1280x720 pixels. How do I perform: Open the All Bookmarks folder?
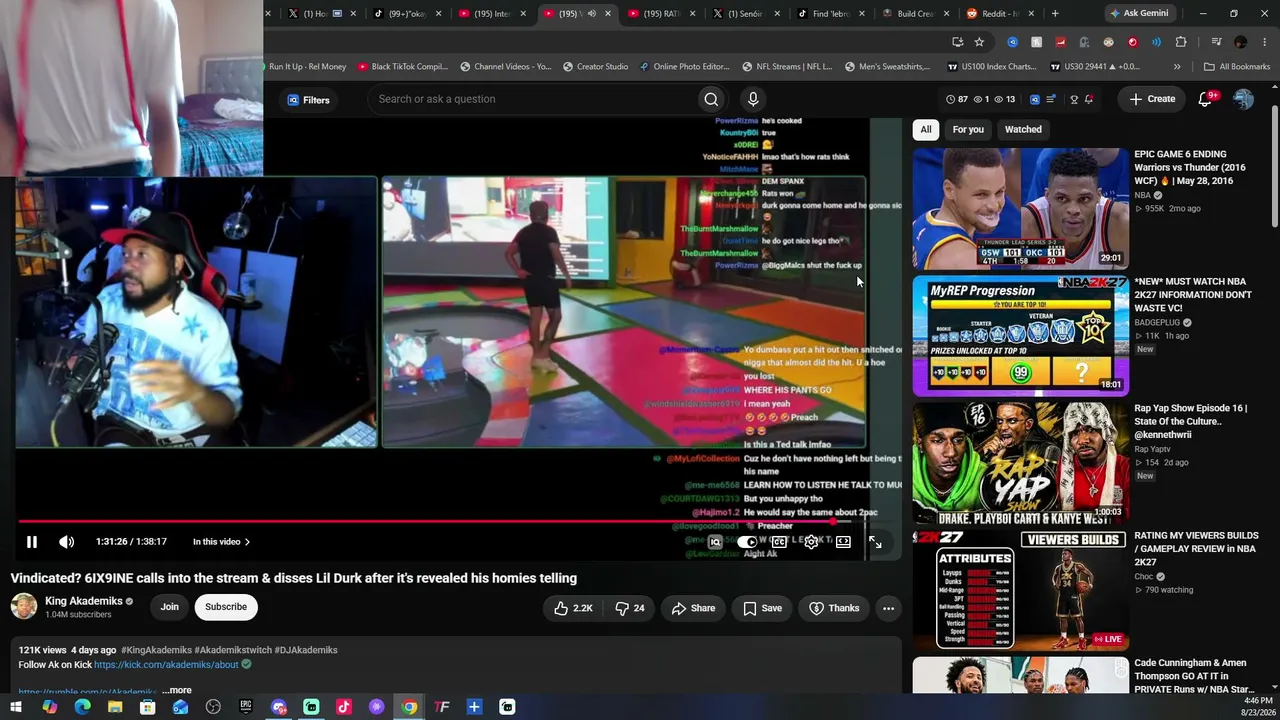(x=1237, y=67)
